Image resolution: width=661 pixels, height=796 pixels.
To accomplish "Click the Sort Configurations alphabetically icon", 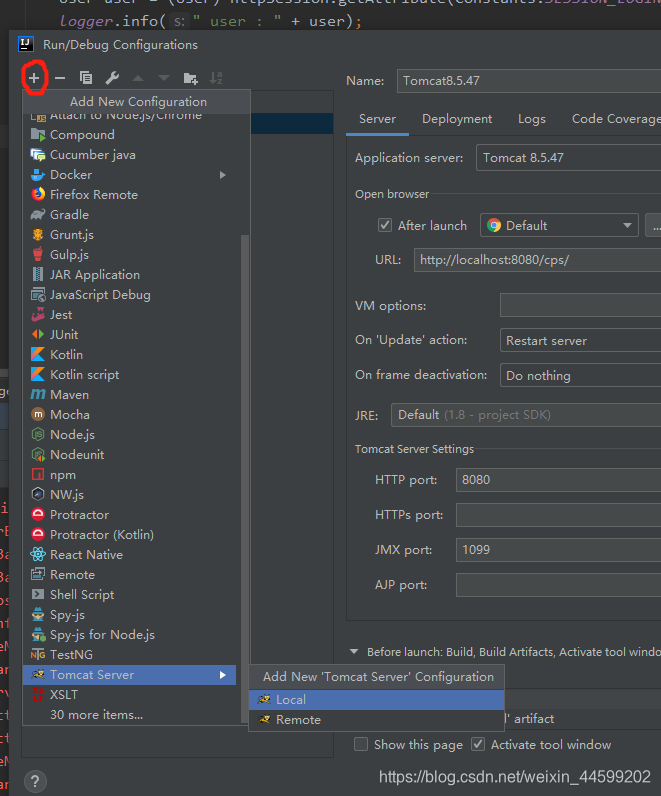I will pos(216,78).
